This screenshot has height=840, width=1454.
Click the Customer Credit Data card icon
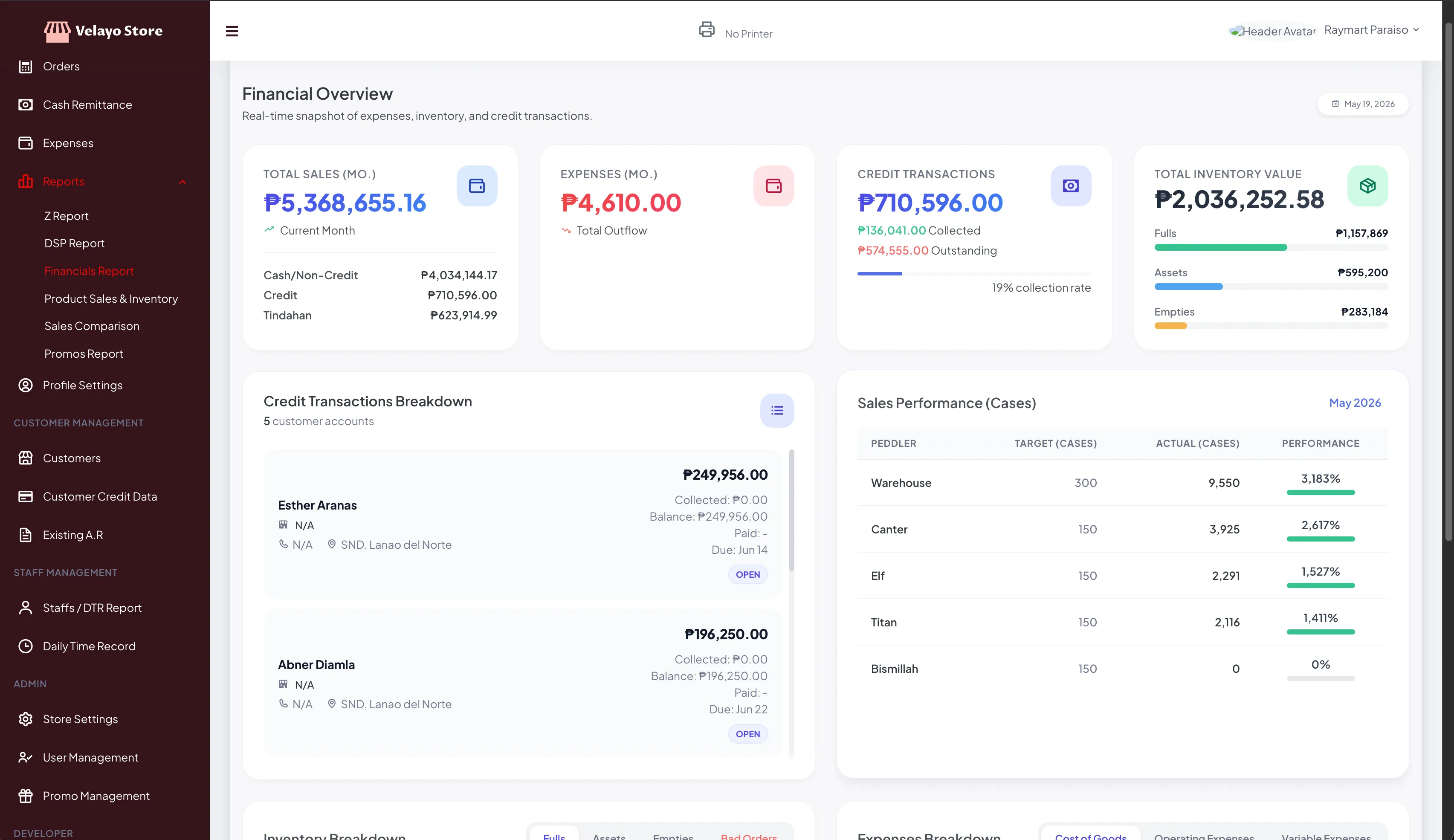click(26, 496)
